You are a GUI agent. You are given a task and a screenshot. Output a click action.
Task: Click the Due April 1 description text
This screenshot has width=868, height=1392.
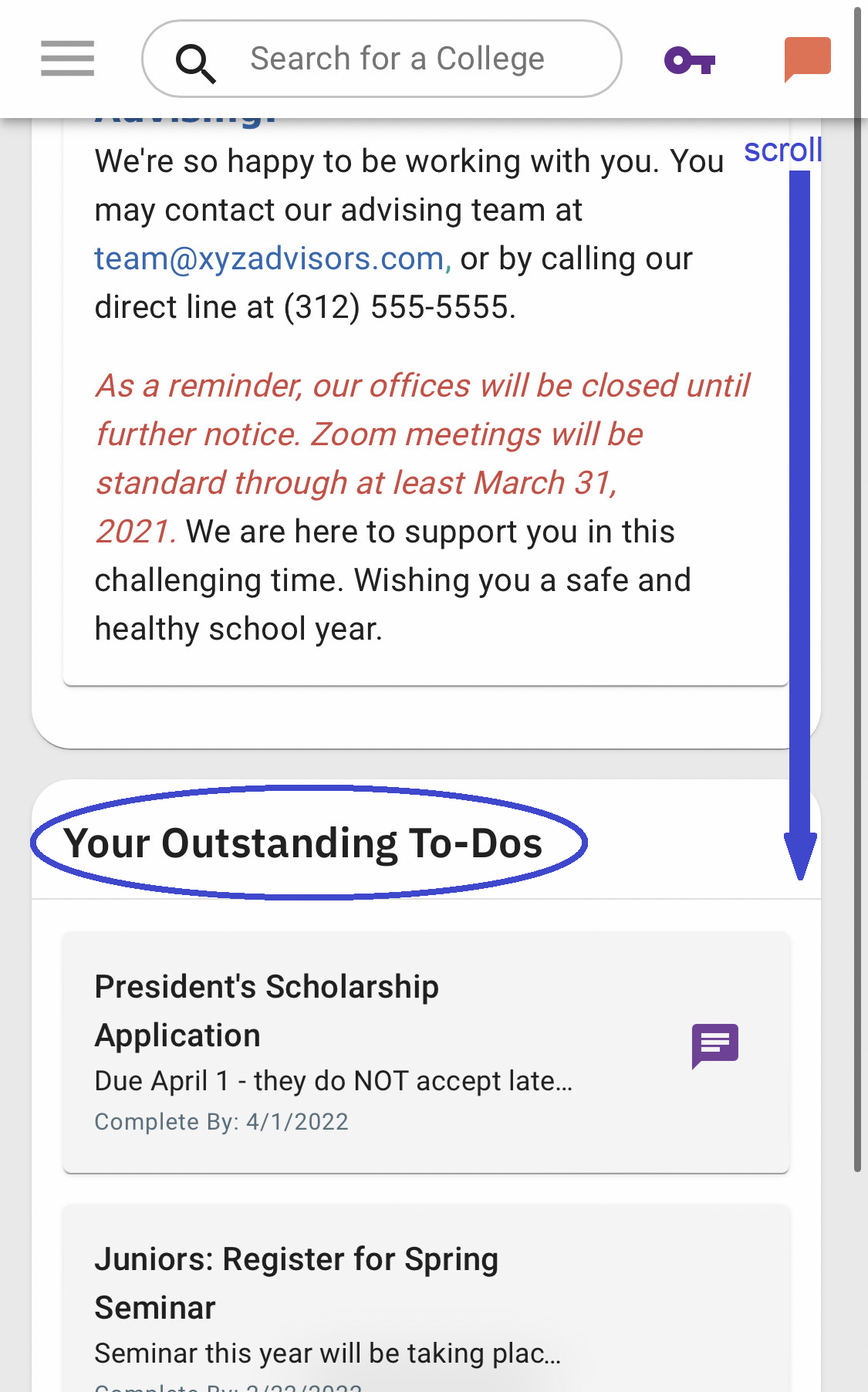click(x=333, y=1081)
